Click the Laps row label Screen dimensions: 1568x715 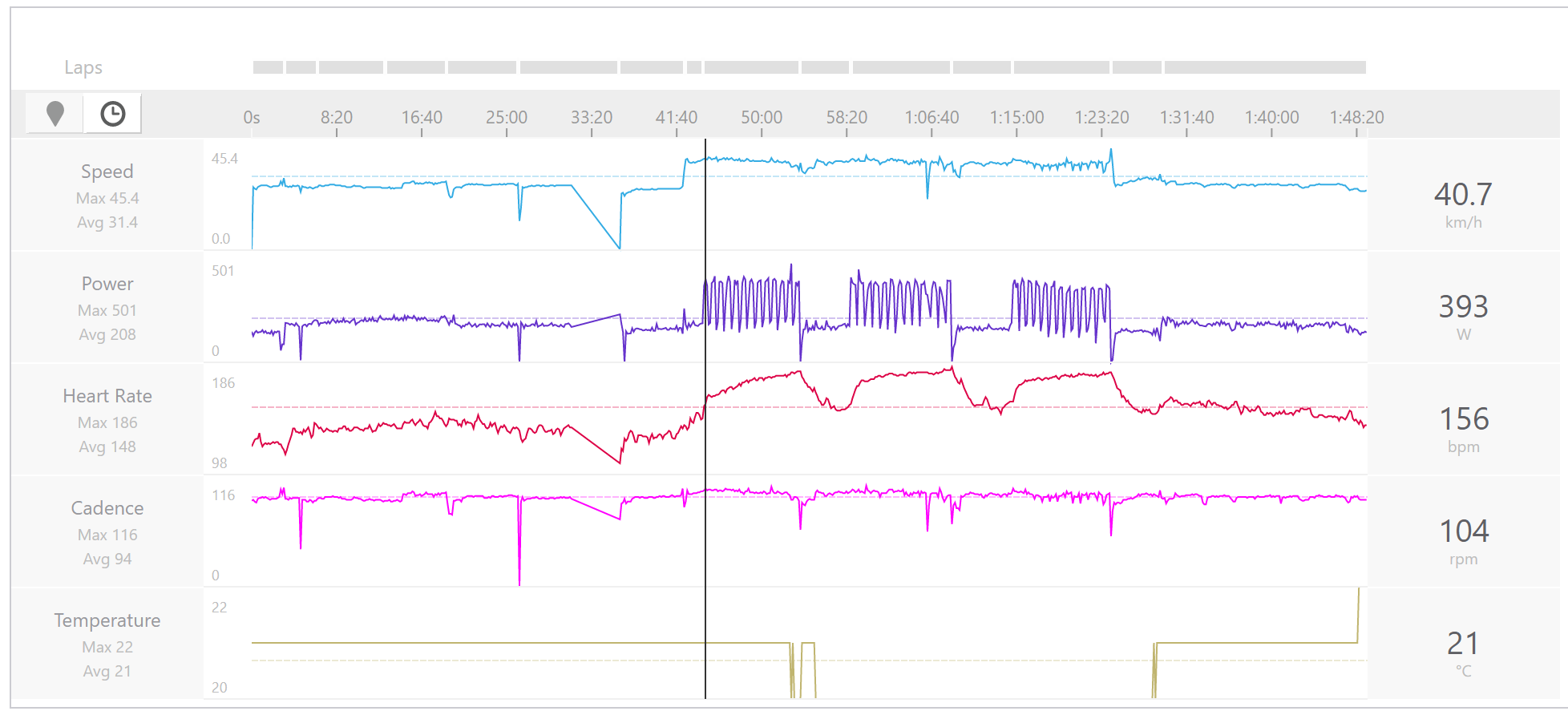tap(83, 67)
